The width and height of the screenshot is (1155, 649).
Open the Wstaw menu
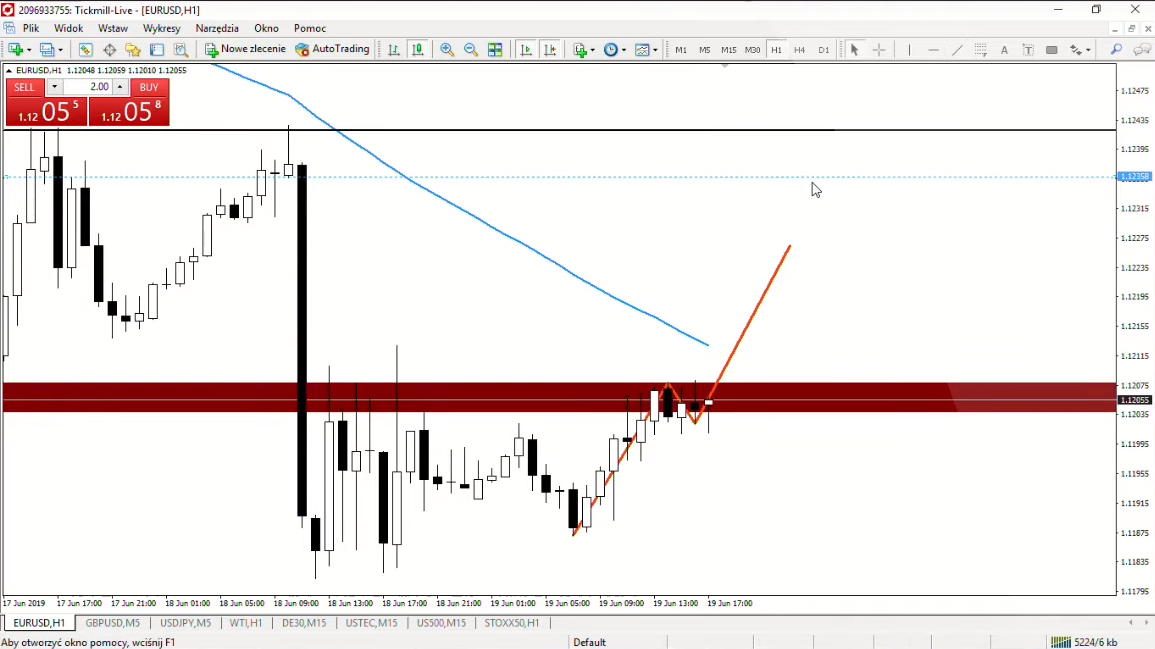113,28
